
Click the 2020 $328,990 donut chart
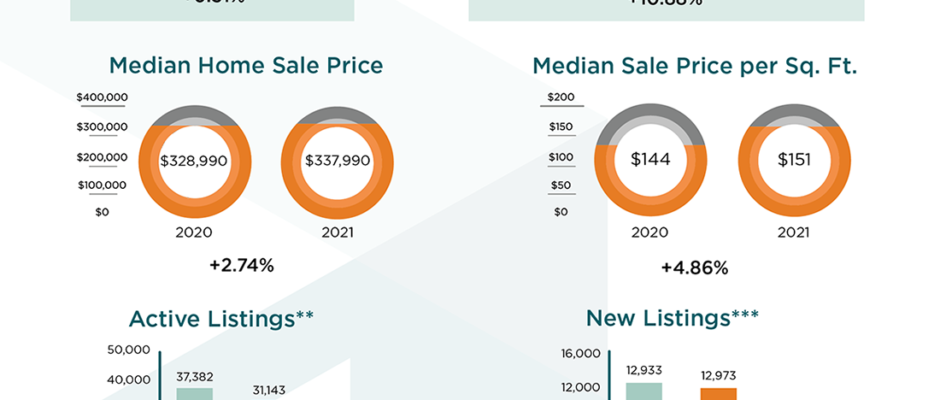194,162
